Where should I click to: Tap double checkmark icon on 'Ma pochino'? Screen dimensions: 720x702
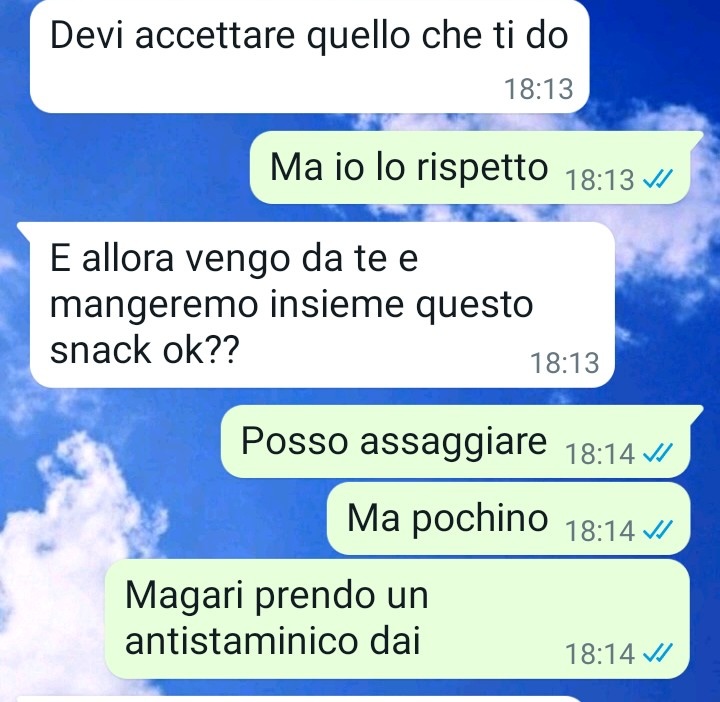[658, 530]
